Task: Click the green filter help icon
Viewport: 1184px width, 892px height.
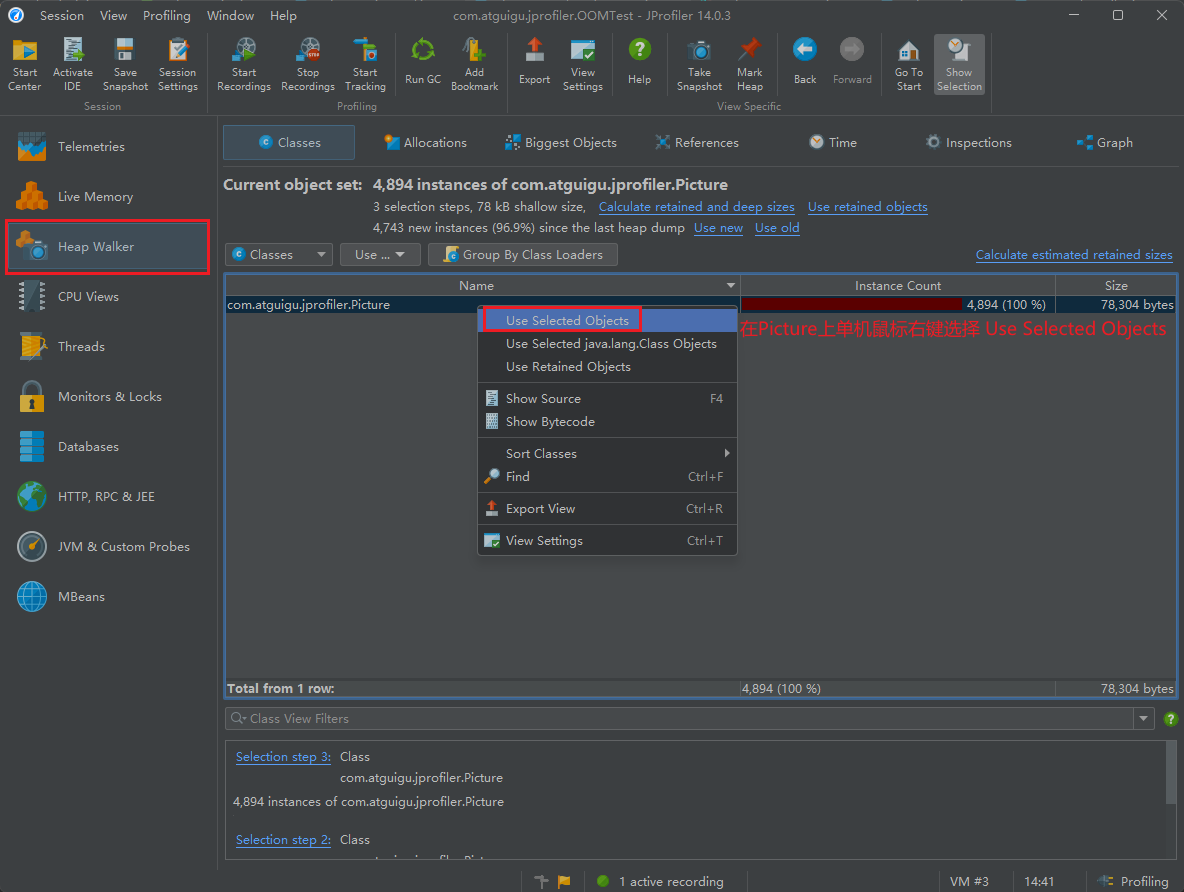Action: 1170,719
